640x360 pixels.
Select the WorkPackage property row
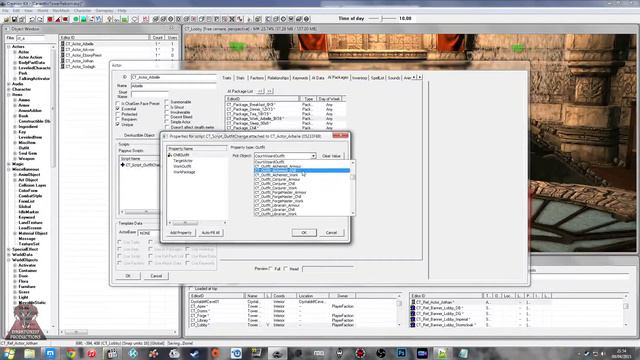click(184, 172)
